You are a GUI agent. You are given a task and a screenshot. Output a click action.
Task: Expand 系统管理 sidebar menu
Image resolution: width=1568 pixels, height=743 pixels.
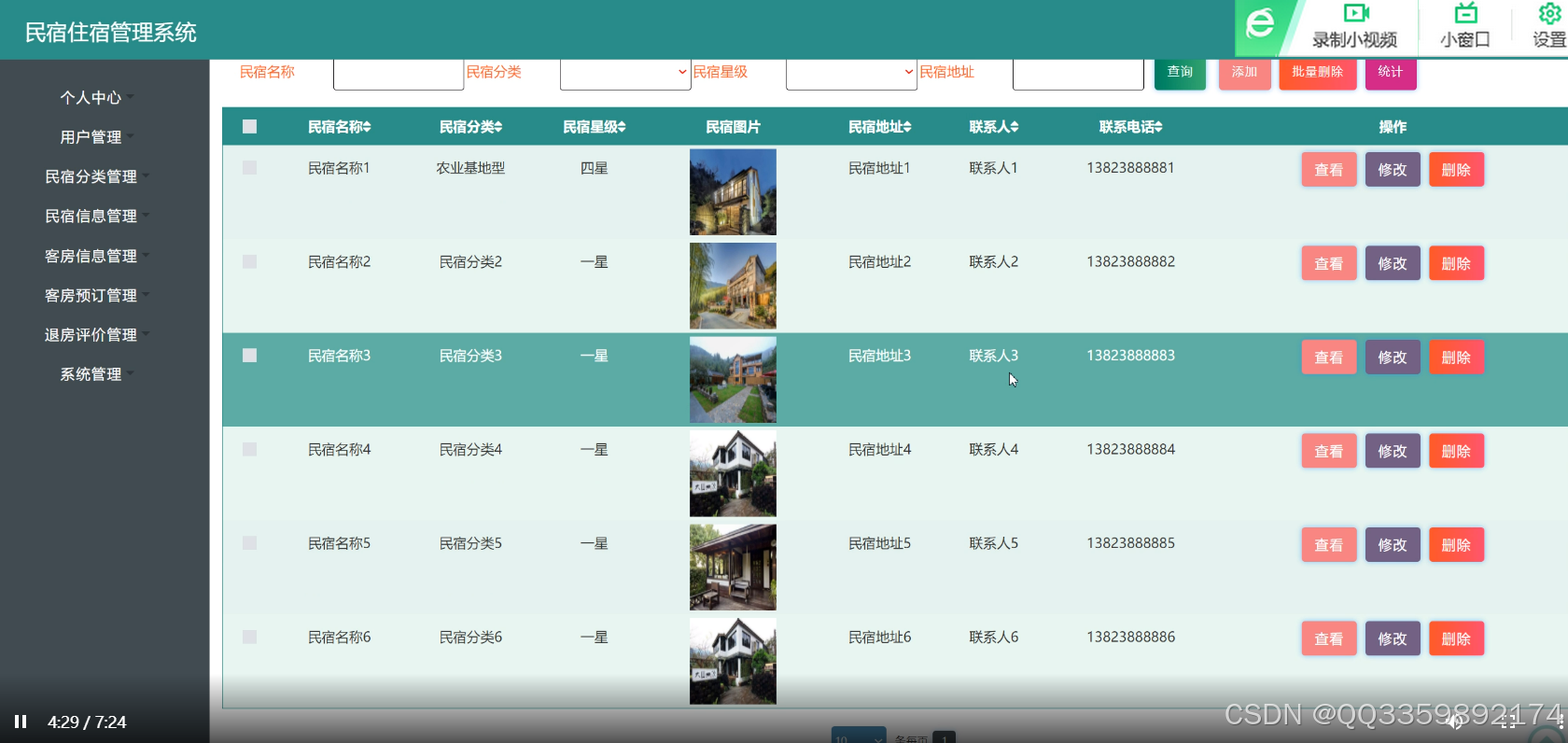pos(97,374)
